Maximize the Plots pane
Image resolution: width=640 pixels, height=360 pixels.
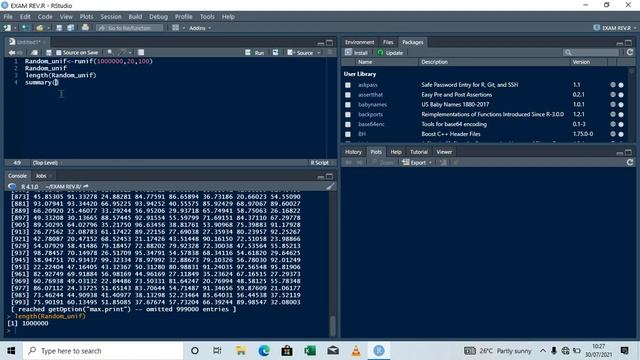point(628,152)
